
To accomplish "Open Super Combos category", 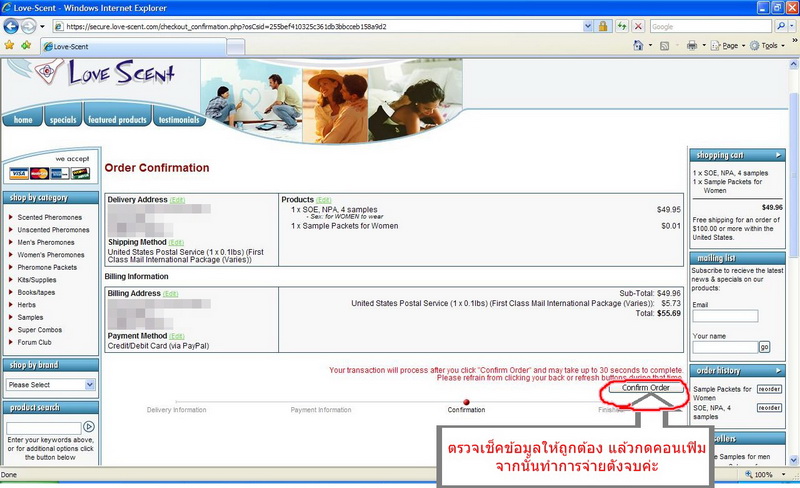I will point(39,330).
